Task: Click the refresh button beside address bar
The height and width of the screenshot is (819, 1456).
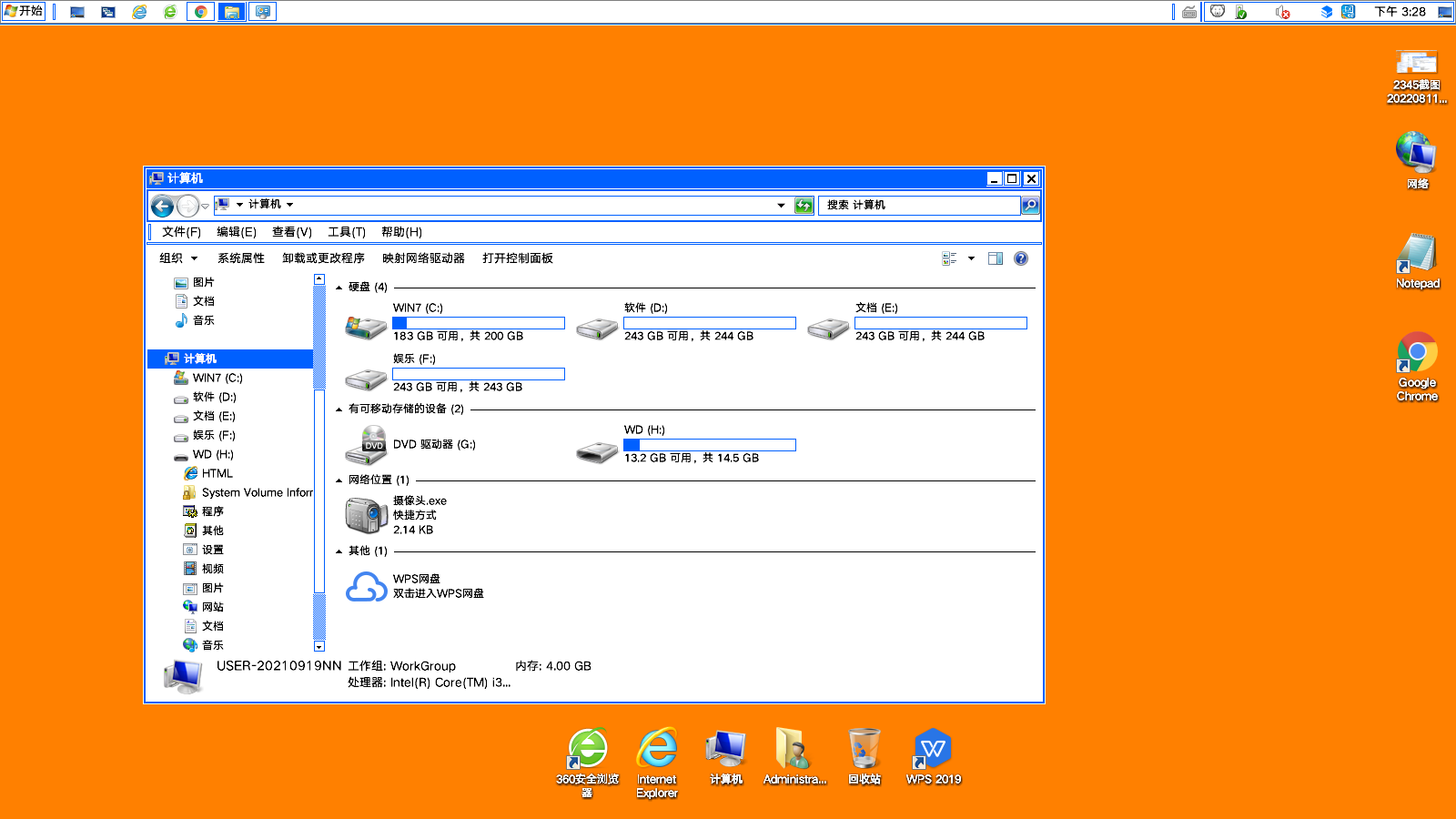Action: click(x=804, y=206)
